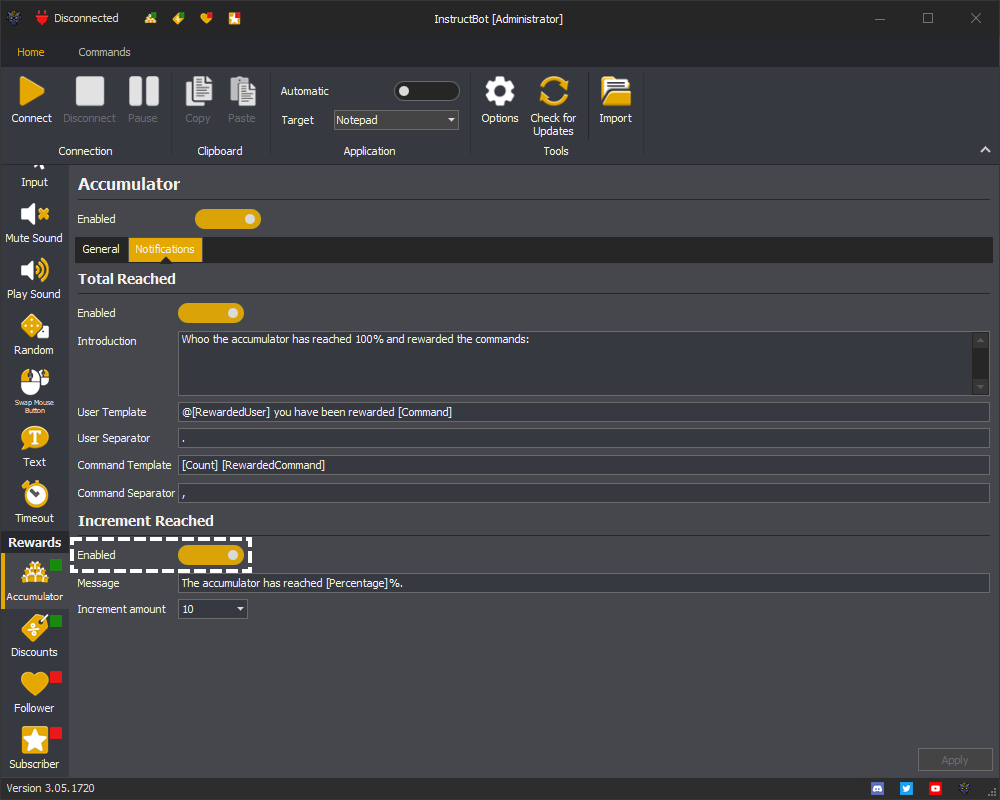
Task: Select Swap Mouse Button in sidebar
Action: pos(34,391)
